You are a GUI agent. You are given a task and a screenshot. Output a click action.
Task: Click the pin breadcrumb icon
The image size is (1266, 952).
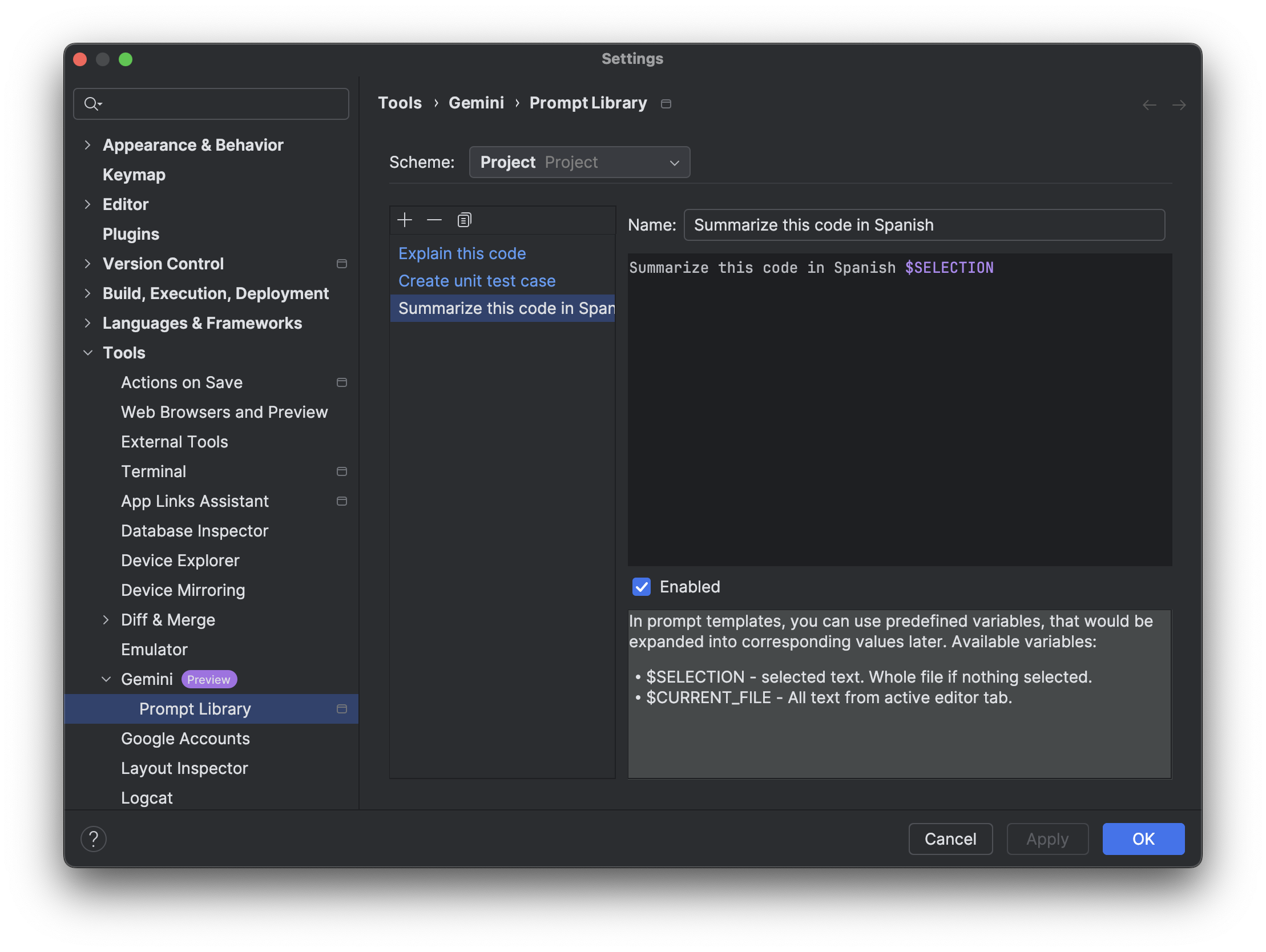coord(667,104)
